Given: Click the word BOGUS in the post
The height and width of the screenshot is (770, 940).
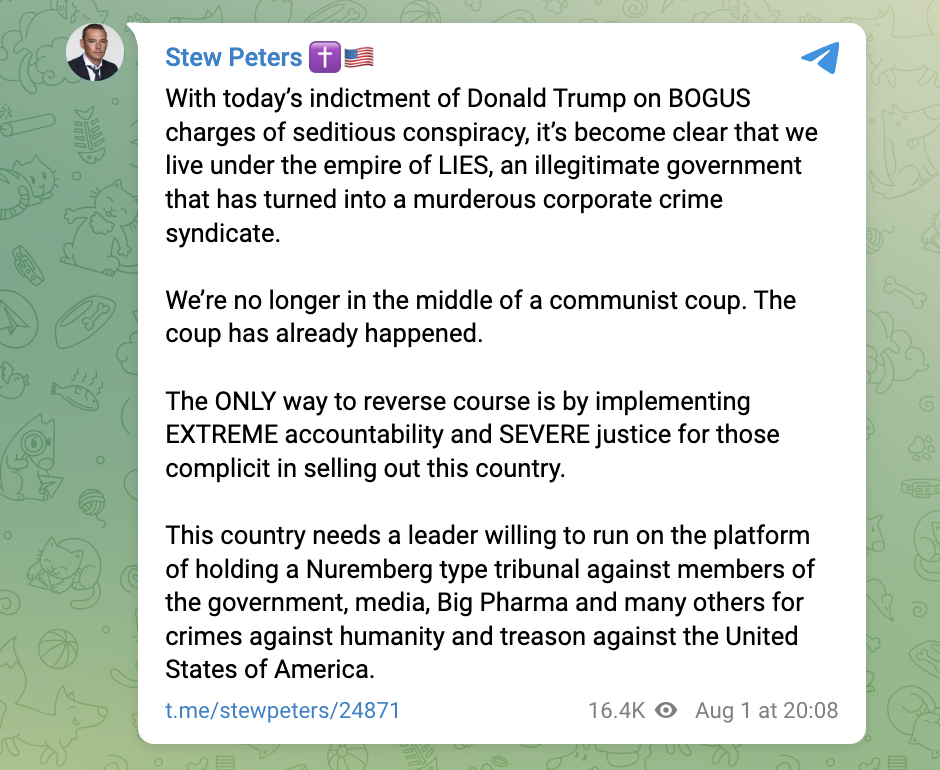Looking at the screenshot, I should 697,100.
